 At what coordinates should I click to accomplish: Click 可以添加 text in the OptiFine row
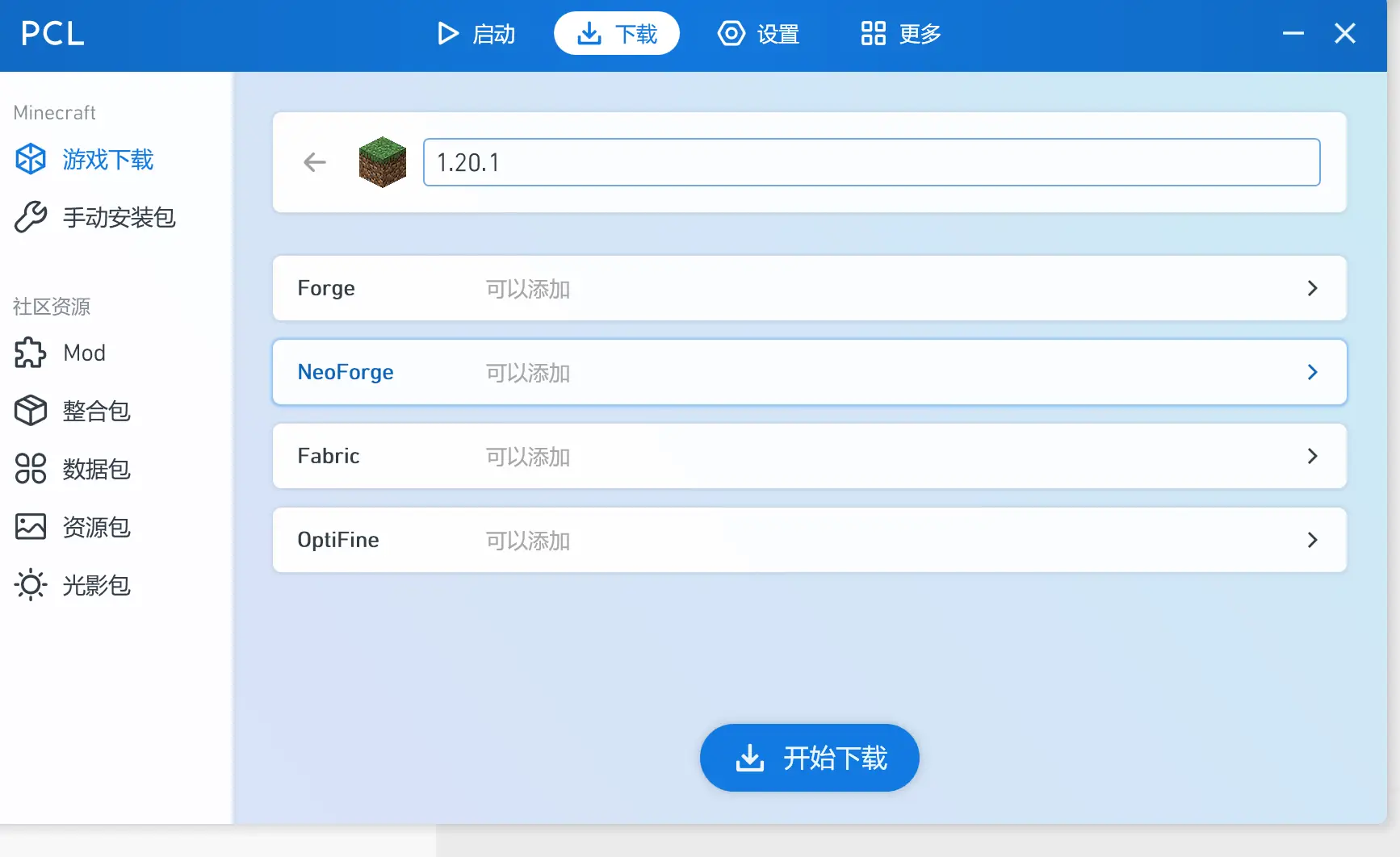point(528,541)
